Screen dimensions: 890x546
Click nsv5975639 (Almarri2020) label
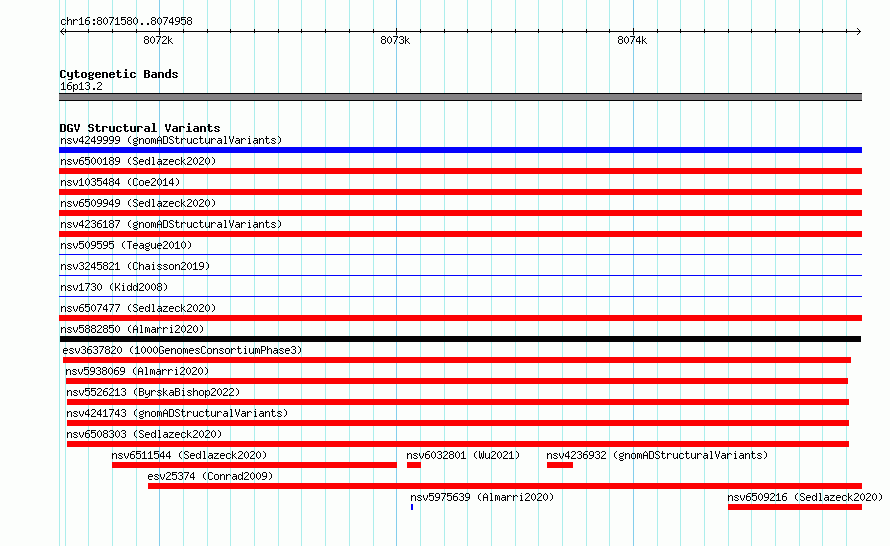pyautogui.click(x=482, y=497)
